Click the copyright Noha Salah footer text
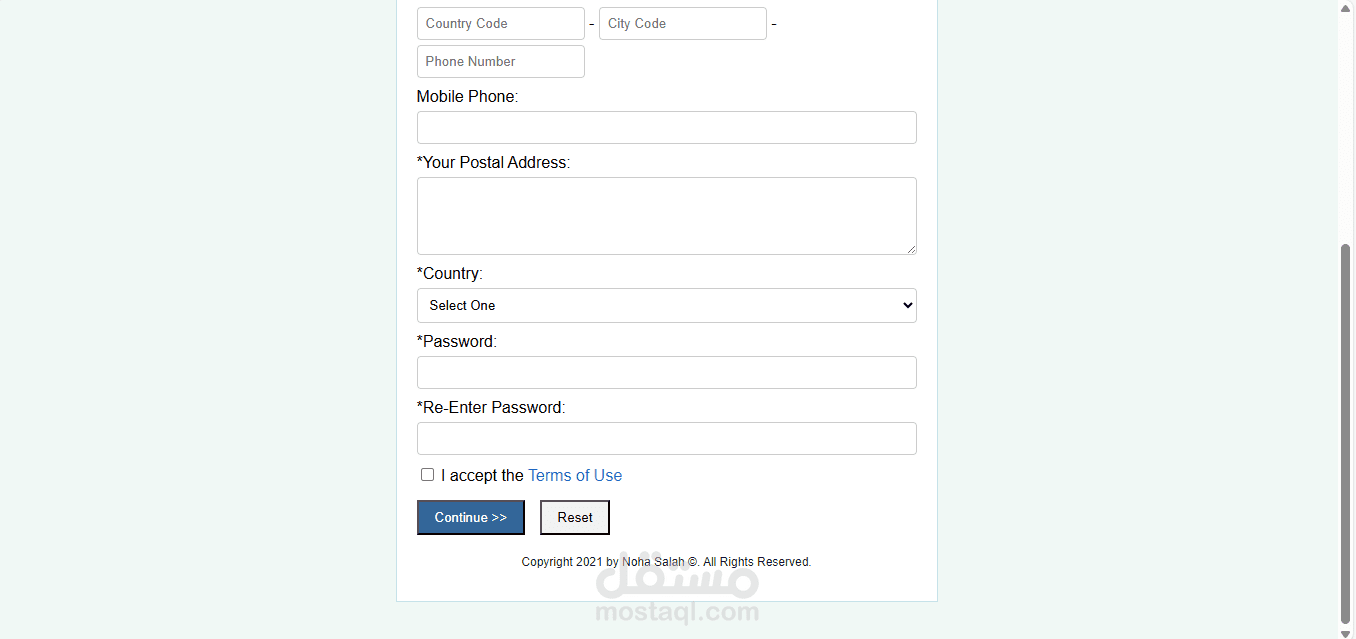 [666, 562]
